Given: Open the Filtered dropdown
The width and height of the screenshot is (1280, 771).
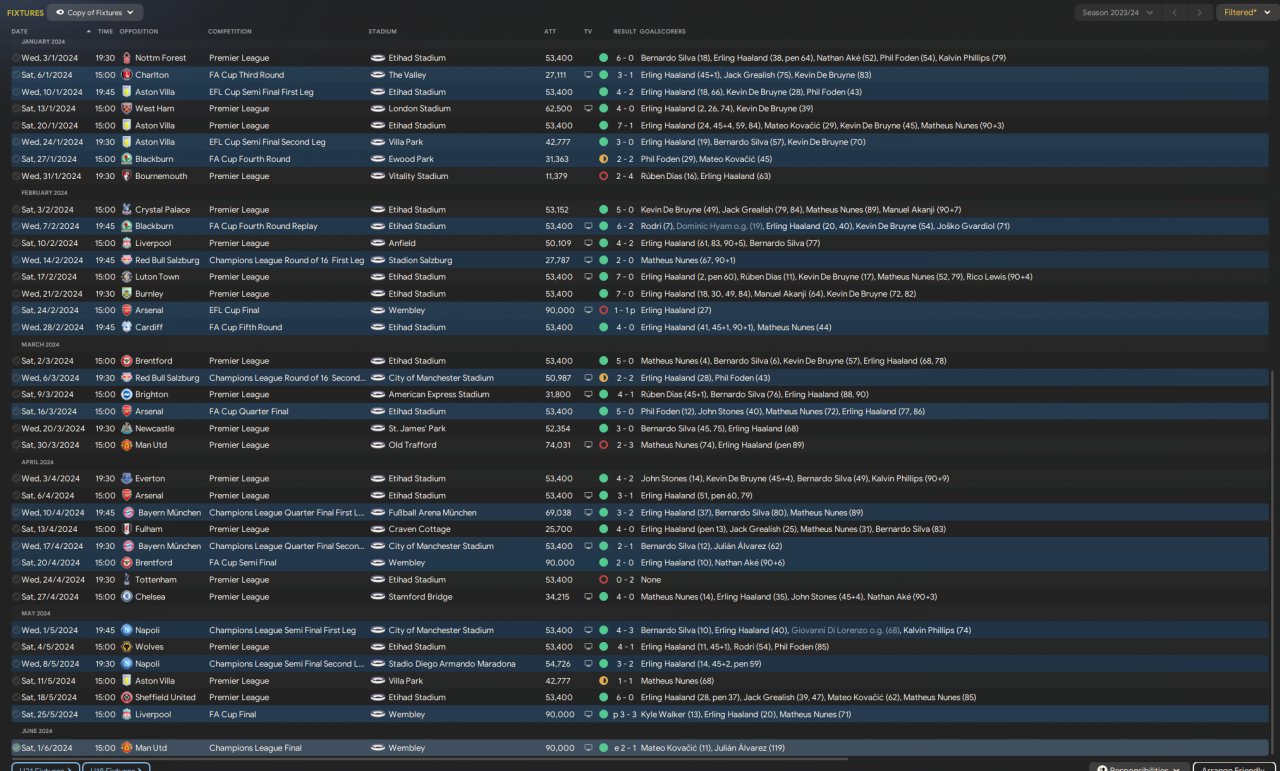Looking at the screenshot, I should pos(1246,13).
